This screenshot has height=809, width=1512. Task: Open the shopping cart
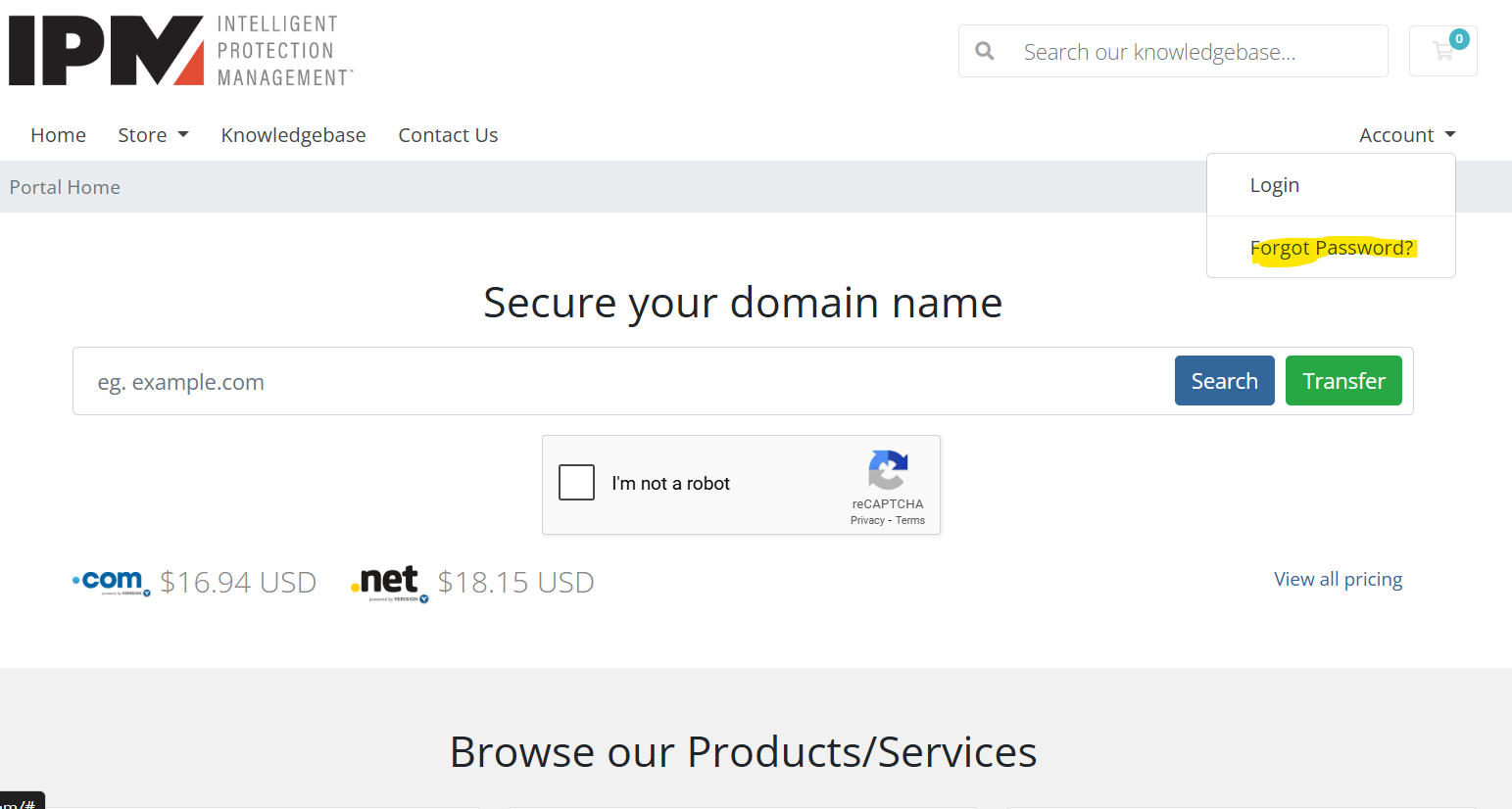coord(1442,51)
